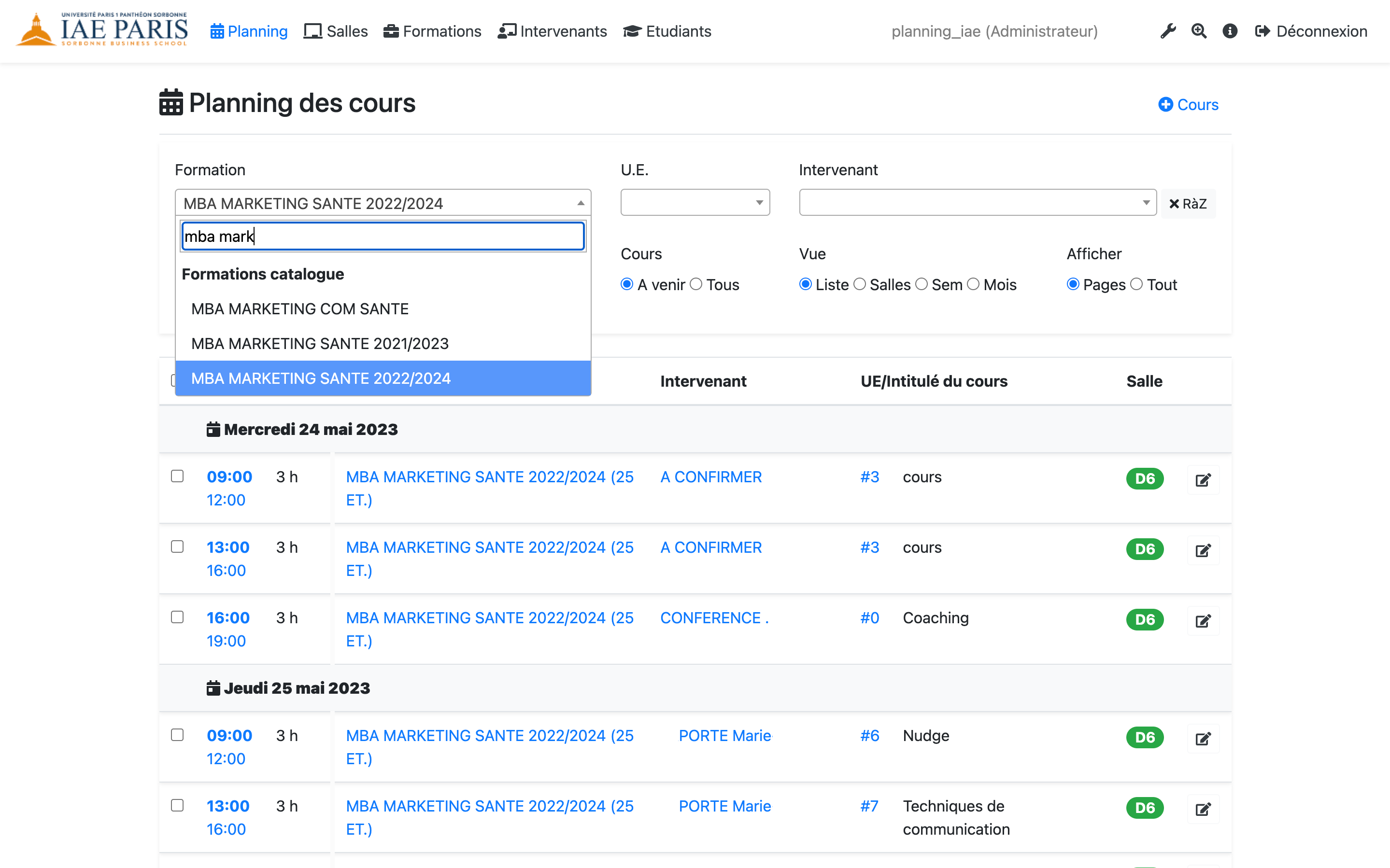Edit the Techniques de communication entry
This screenshot has width=1390, height=868.
tap(1203, 809)
